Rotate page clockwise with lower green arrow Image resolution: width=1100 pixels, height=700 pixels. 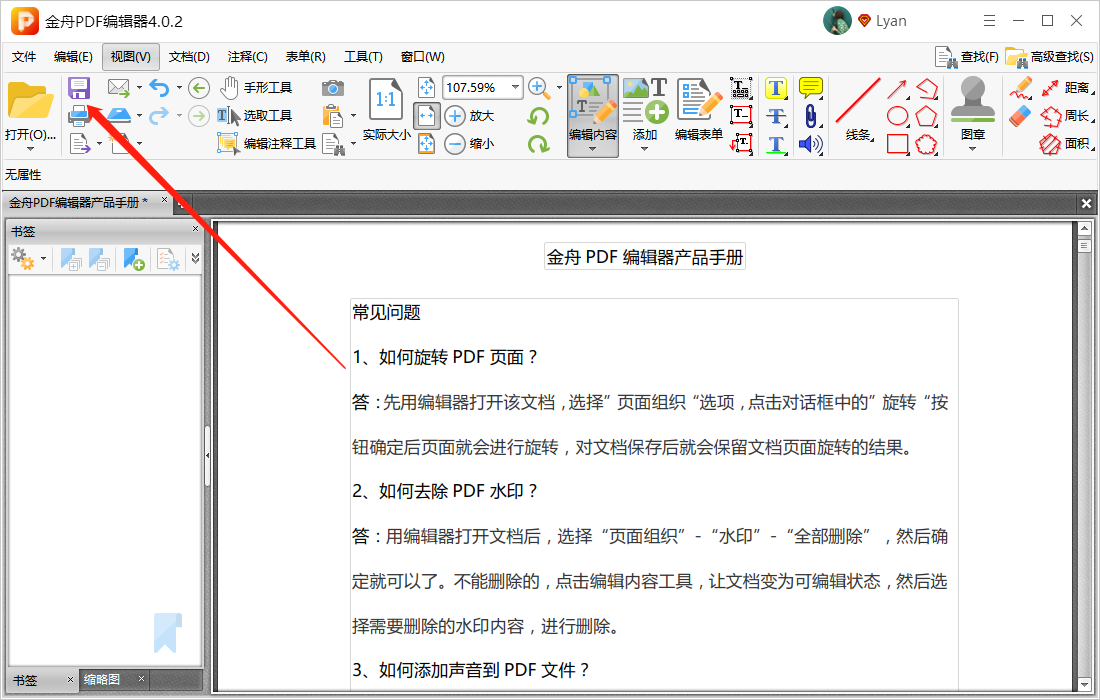[538, 144]
